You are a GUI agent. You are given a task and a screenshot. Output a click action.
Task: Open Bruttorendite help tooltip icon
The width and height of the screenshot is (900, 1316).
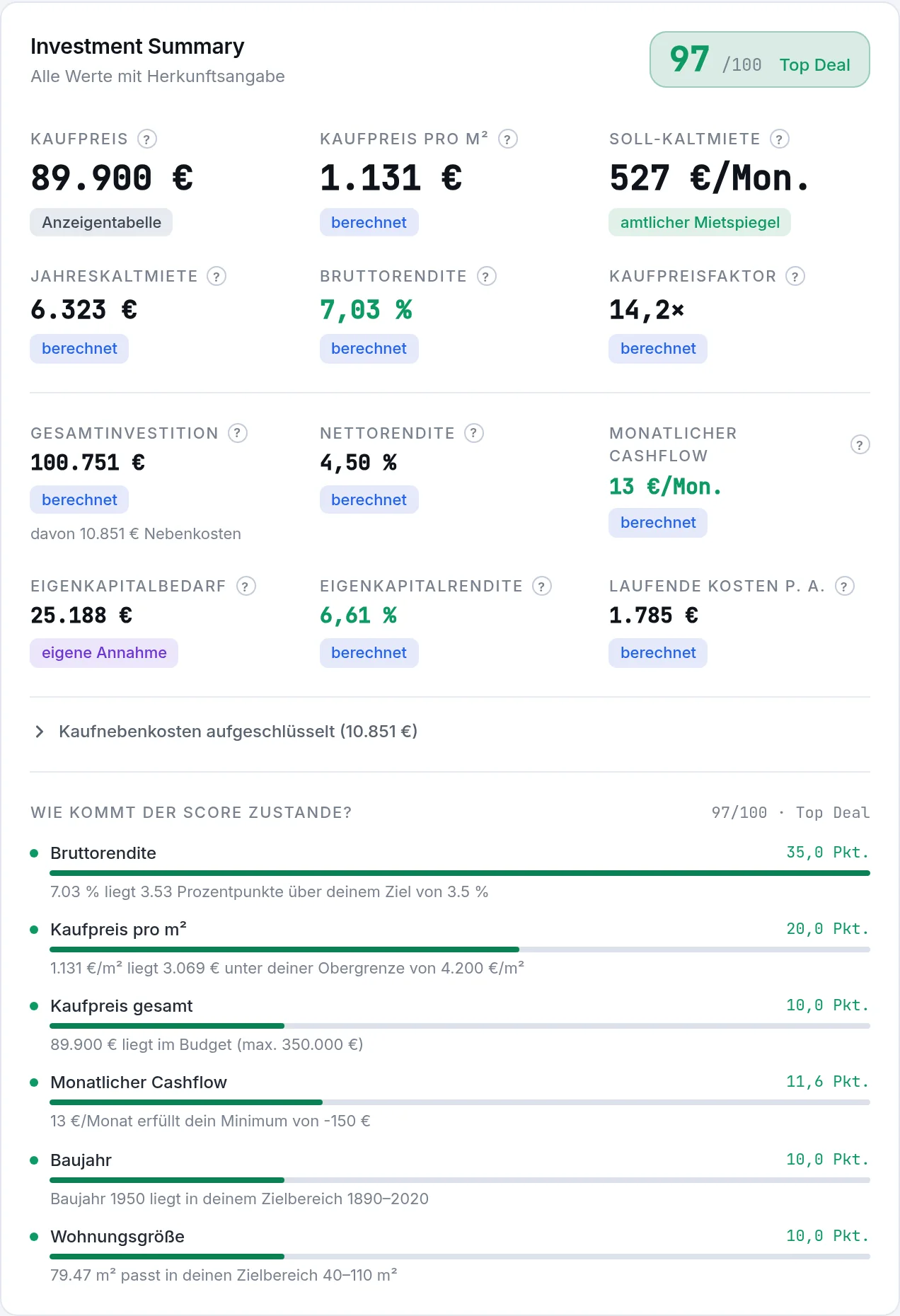pyautogui.click(x=486, y=276)
